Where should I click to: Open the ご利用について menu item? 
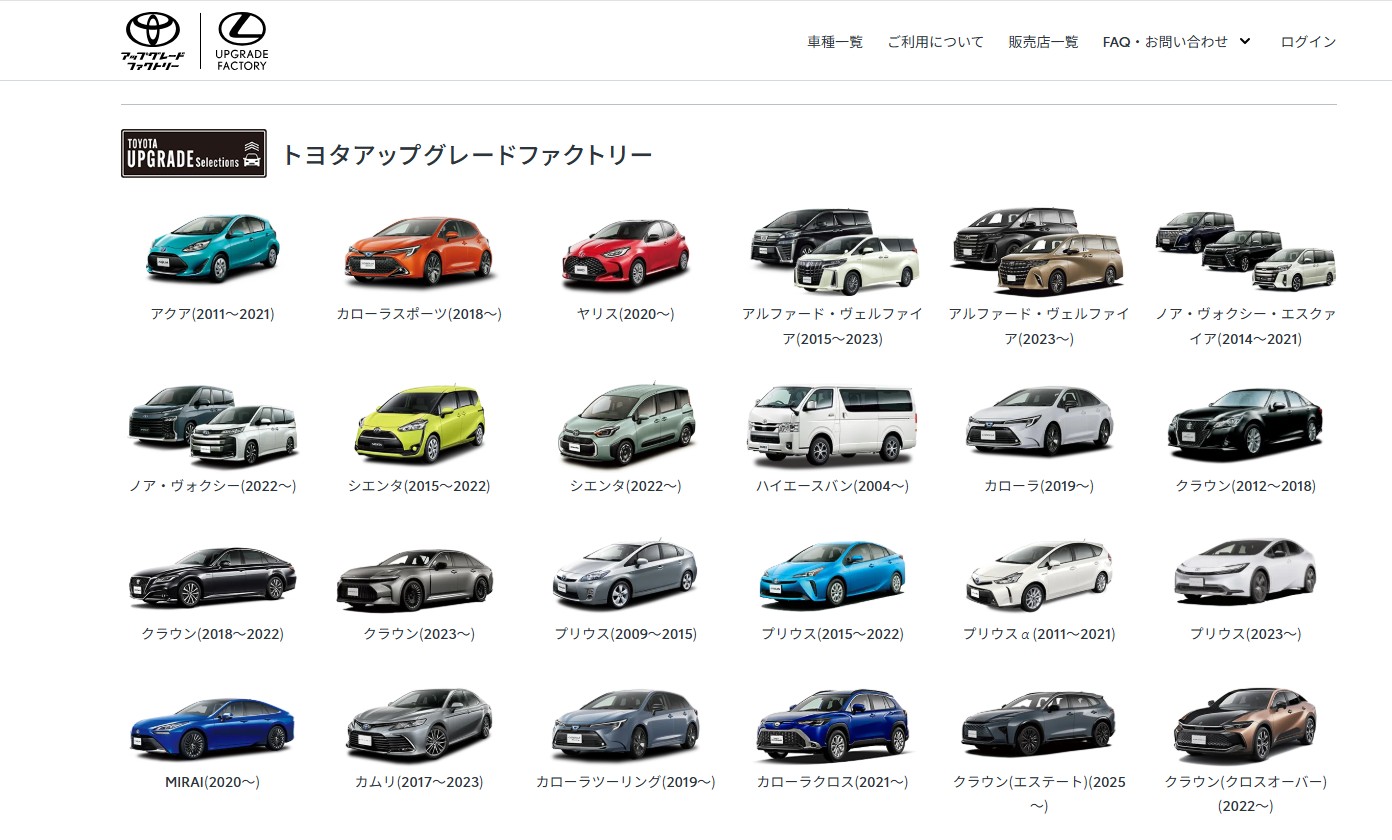[936, 42]
